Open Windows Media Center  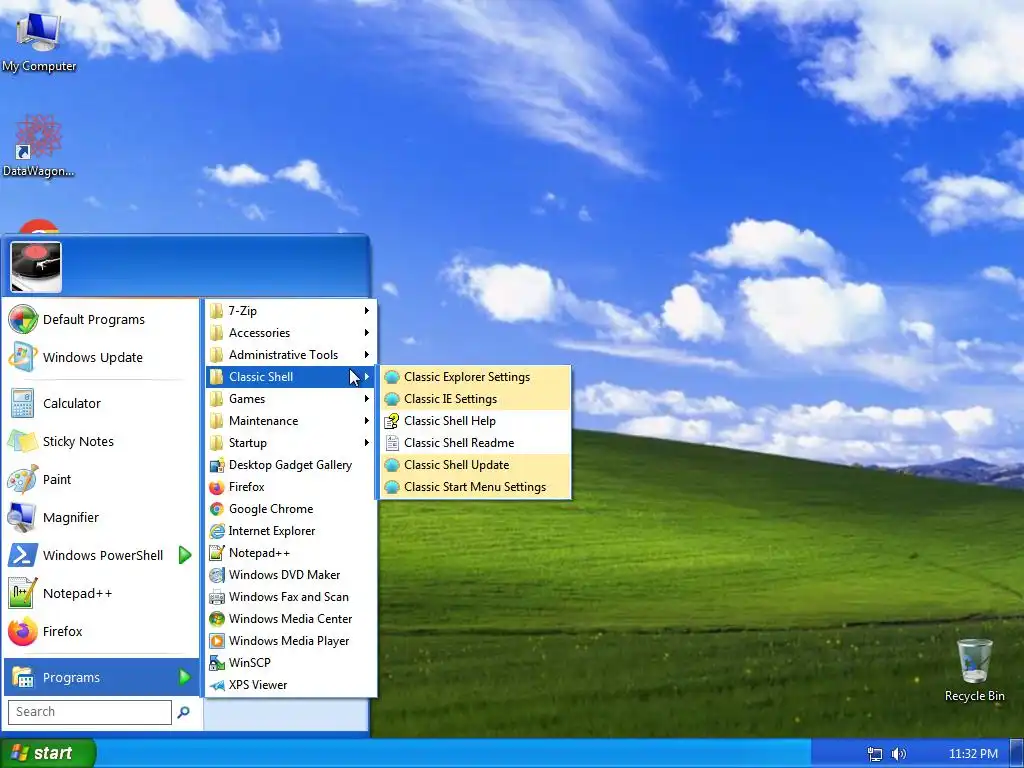291,618
